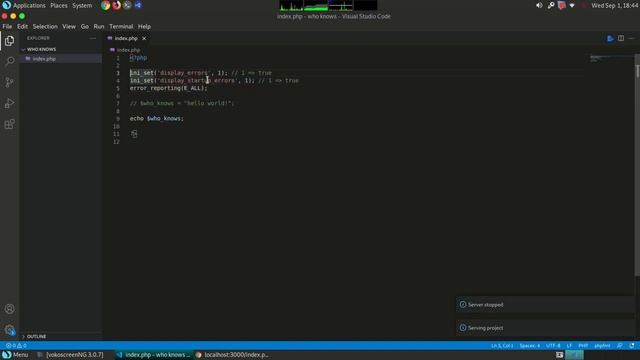This screenshot has width=640, height=360.
Task: Open notifications bell in status bar
Action: [x=632, y=346]
